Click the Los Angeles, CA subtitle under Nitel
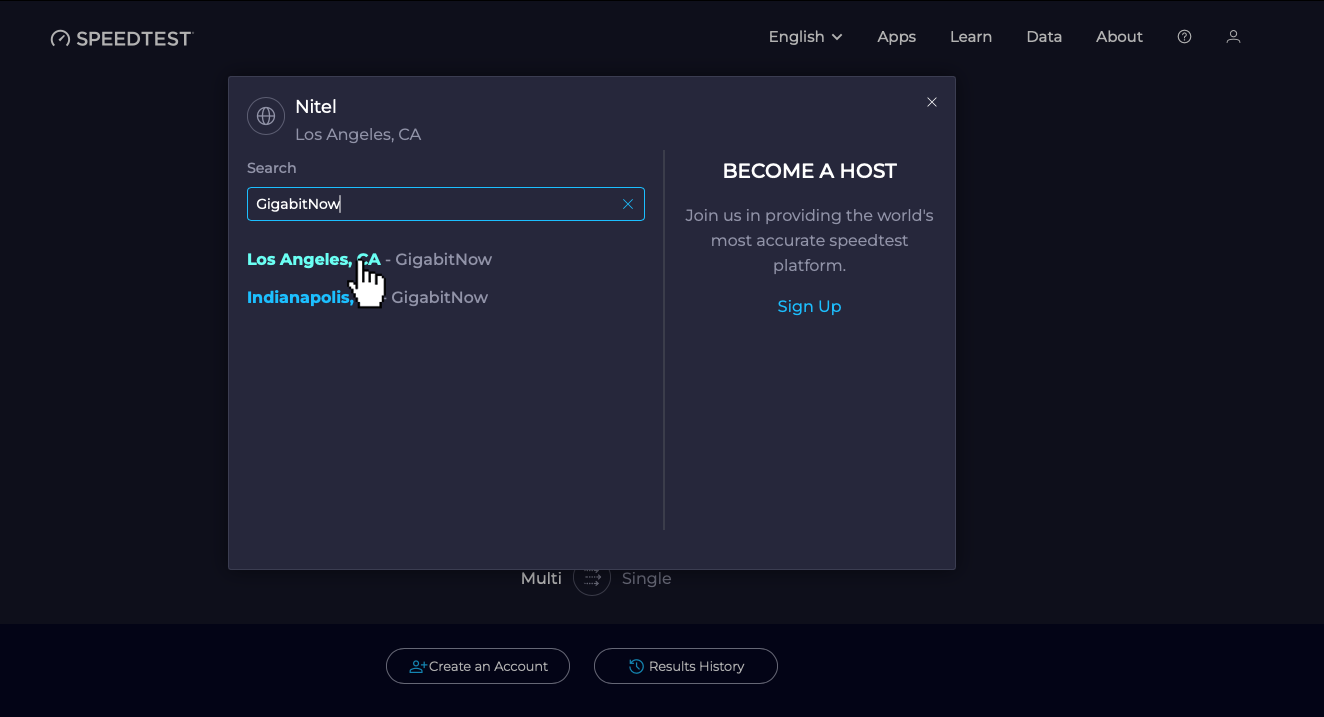Viewport: 1324px width, 717px height. 358,134
